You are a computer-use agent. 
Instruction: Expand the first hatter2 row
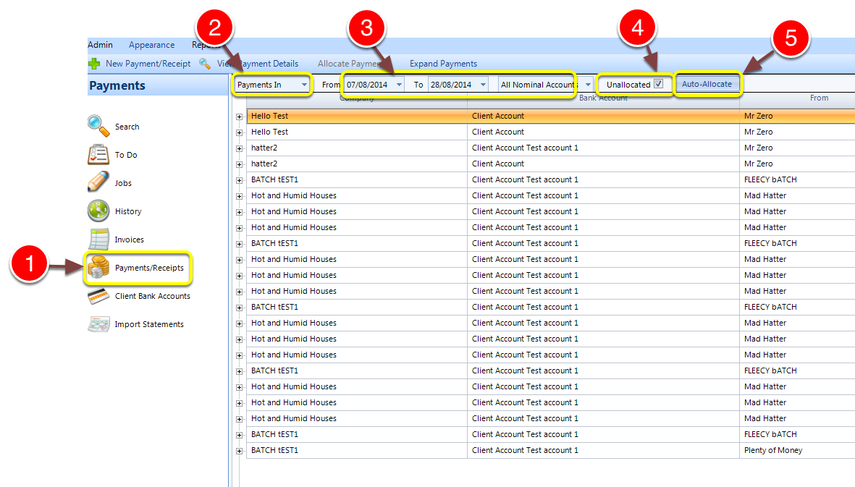239,148
